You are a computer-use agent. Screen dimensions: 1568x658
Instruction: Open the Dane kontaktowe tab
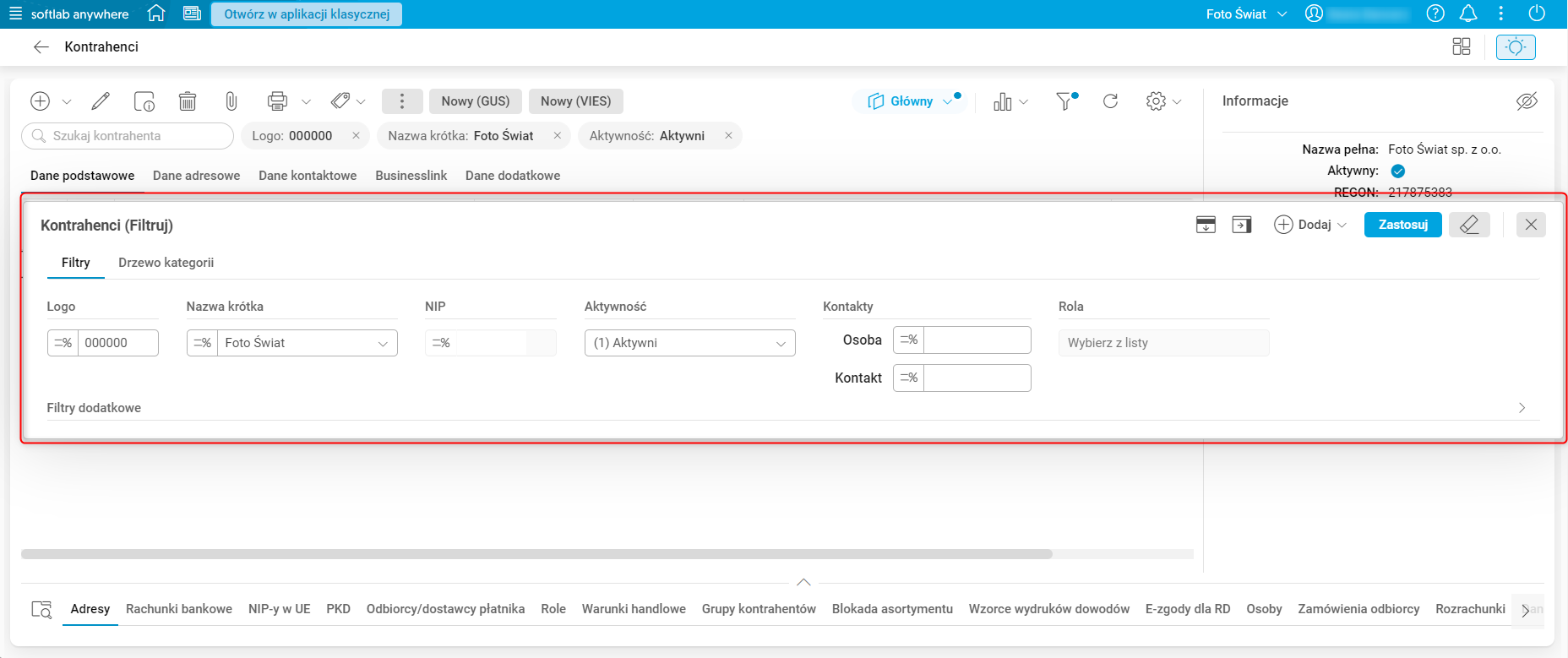click(308, 176)
